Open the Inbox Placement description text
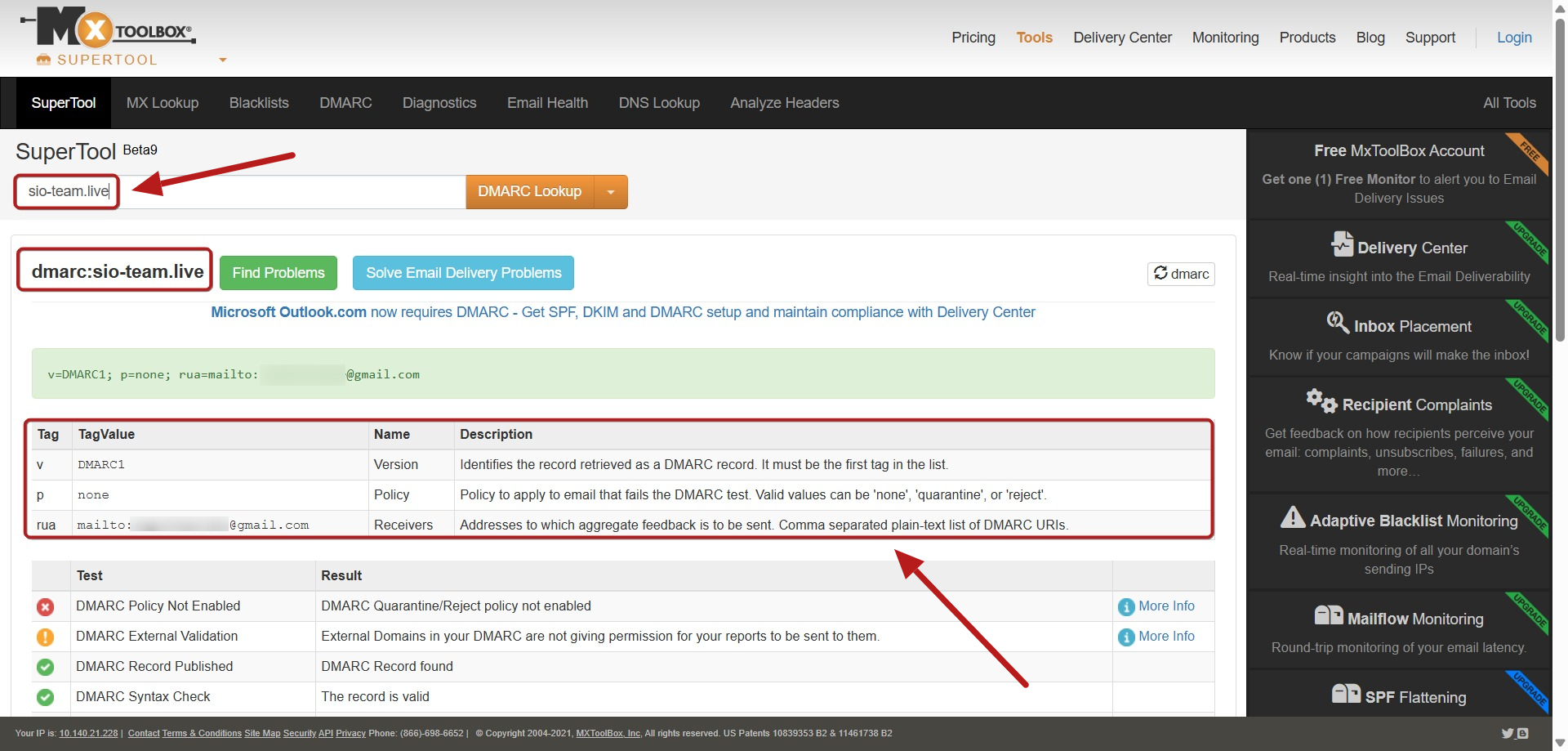Screen dimensions: 1568x751 (x=1399, y=355)
